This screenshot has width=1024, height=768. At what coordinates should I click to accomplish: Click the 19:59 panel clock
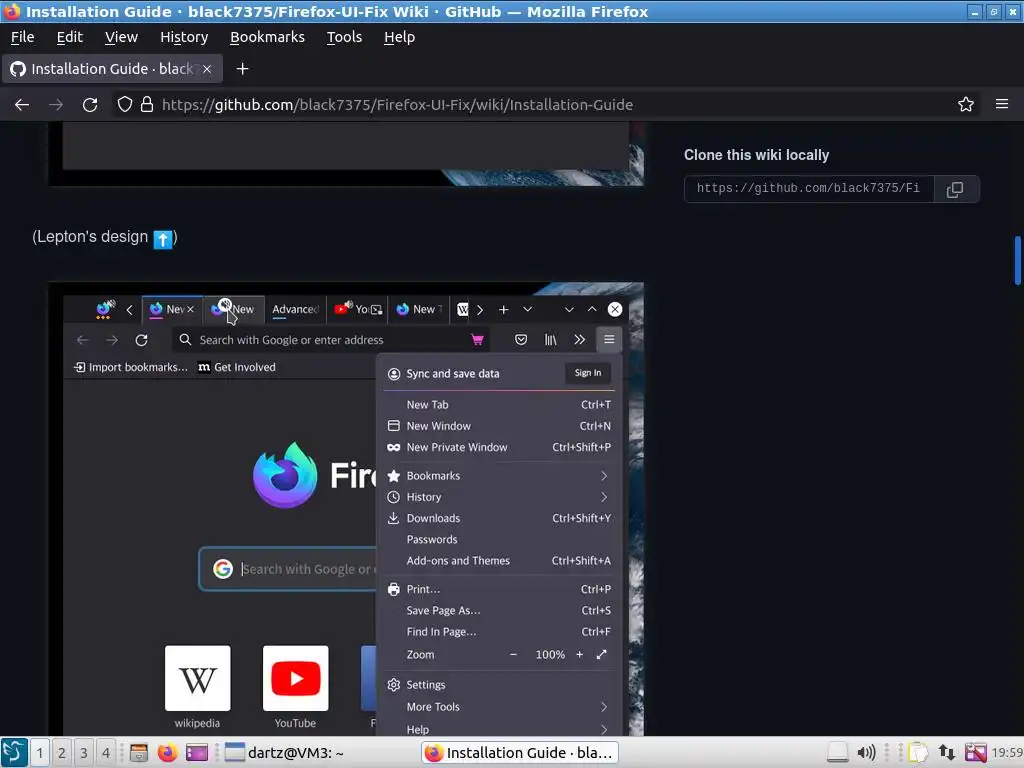[x=1007, y=753]
